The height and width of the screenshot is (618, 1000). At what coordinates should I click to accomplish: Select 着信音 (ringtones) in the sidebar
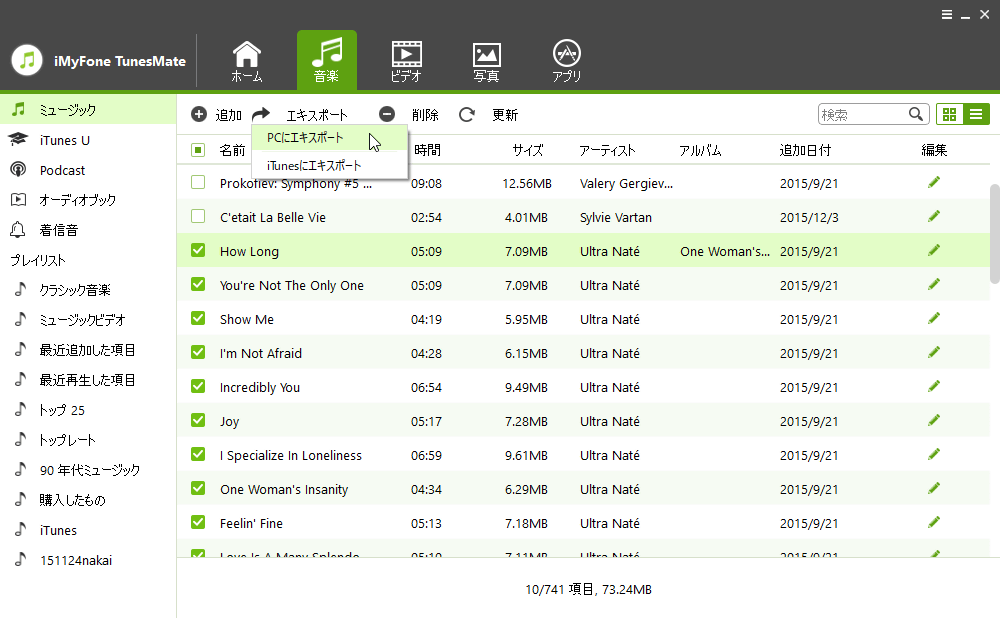[88, 230]
